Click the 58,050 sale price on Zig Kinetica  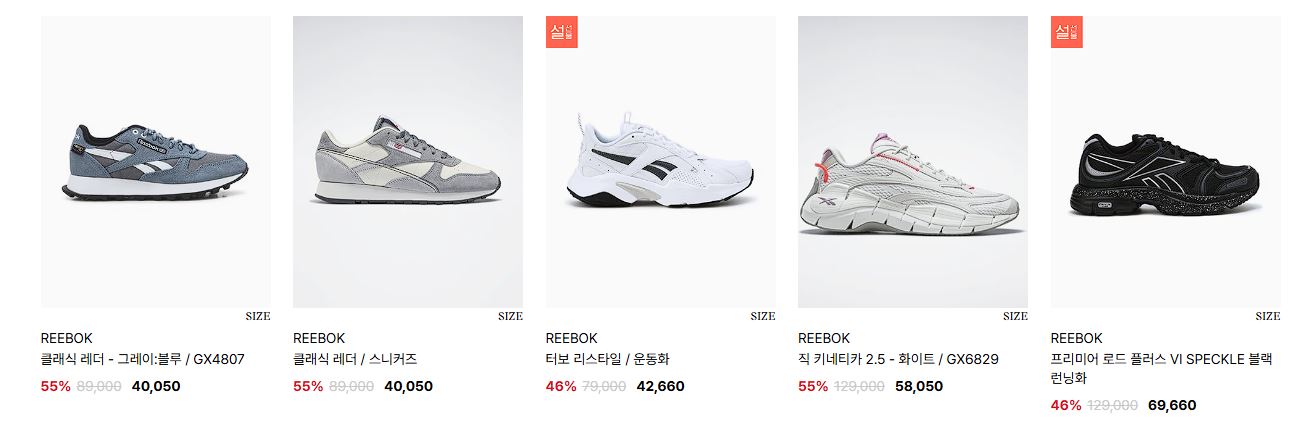pyautogui.click(x=919, y=386)
